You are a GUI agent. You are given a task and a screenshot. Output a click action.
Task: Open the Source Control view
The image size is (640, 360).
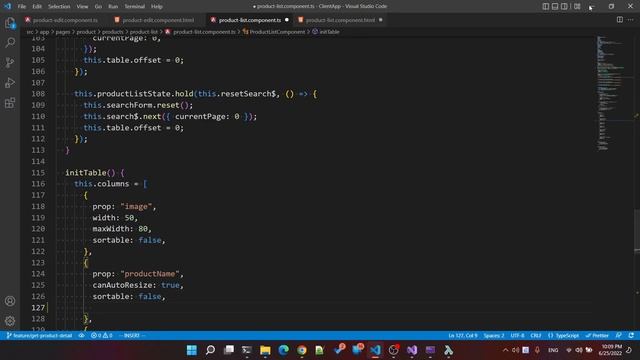(10, 62)
